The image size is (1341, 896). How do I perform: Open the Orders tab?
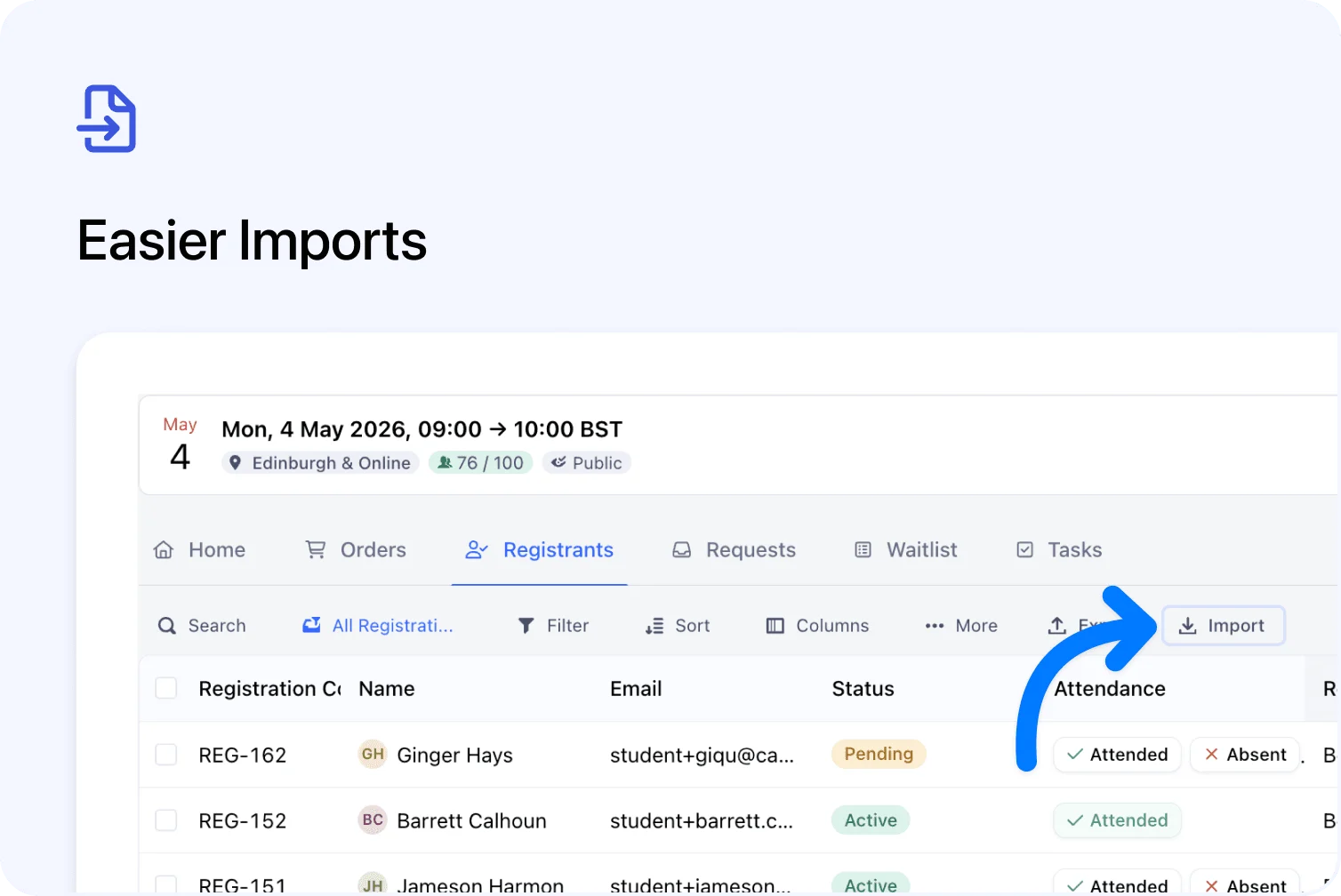click(x=356, y=550)
